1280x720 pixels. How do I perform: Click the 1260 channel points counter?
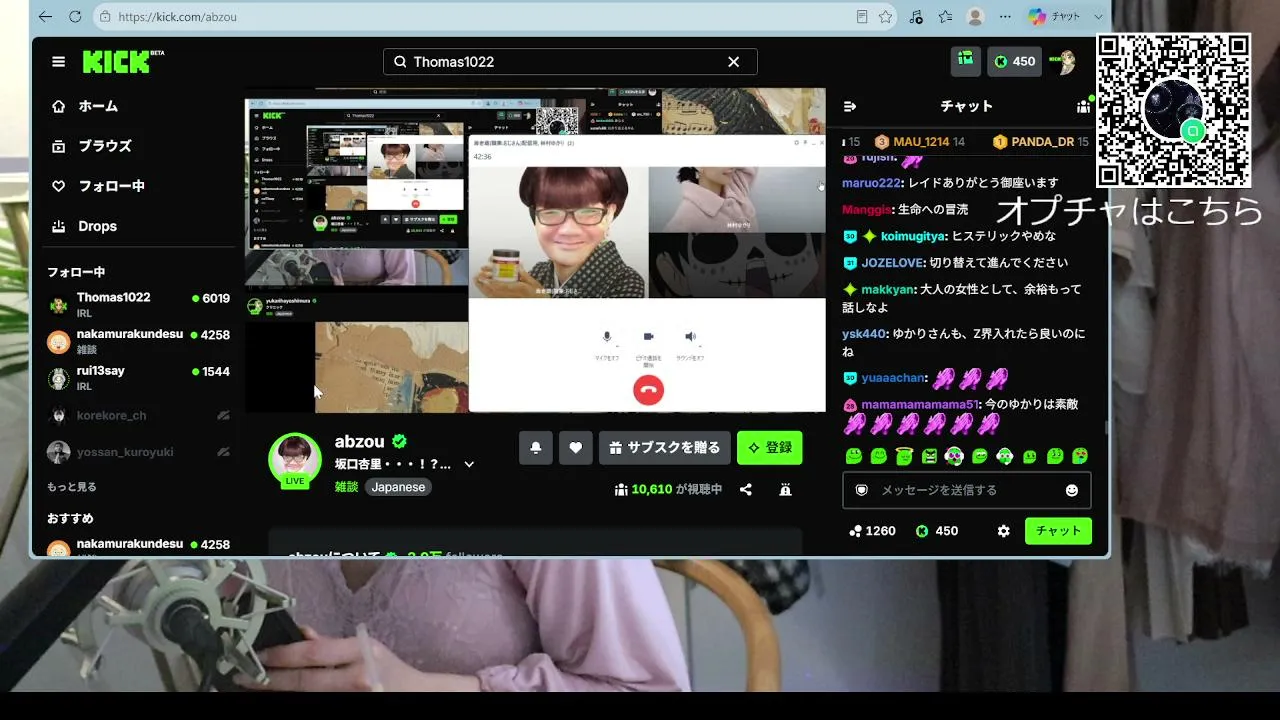(x=872, y=531)
